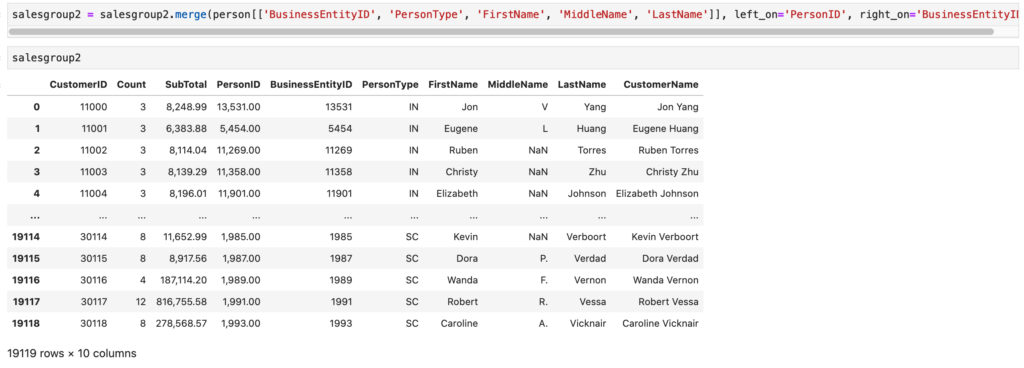Click the PersonID column header

click(238, 84)
